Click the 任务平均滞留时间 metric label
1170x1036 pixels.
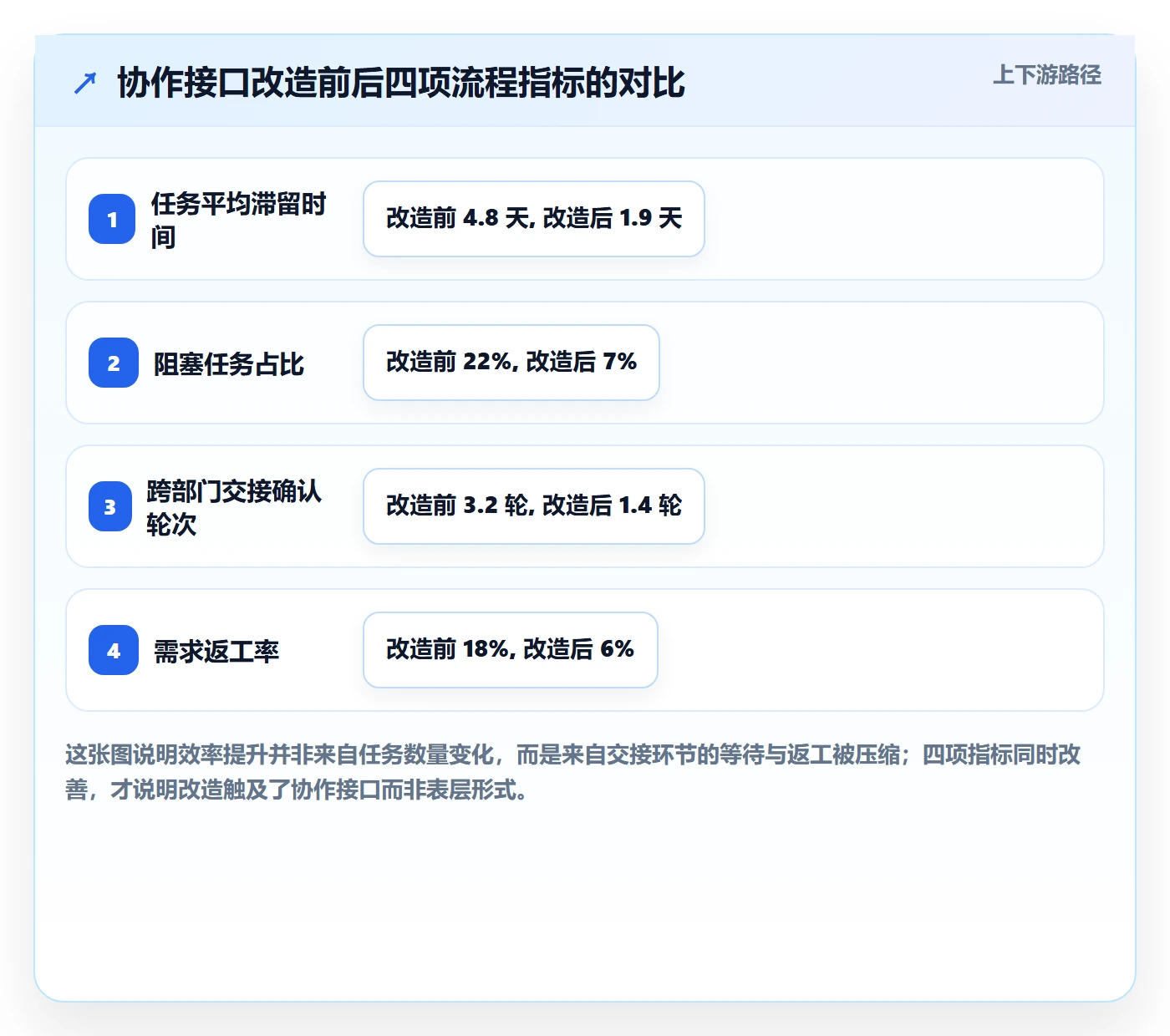point(239,220)
